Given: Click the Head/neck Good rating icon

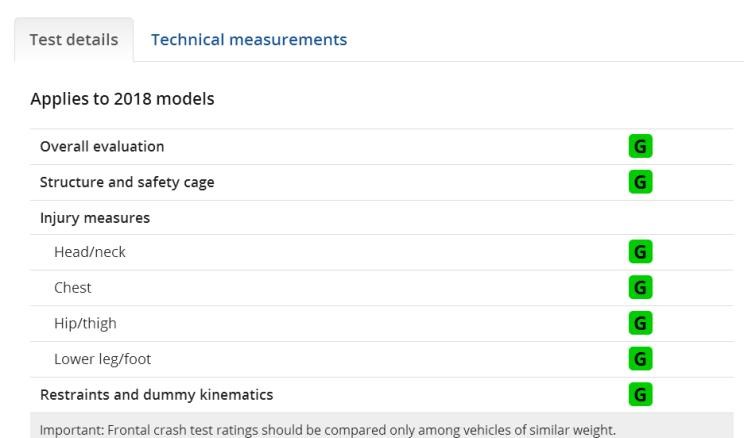Looking at the screenshot, I should coord(640,252).
